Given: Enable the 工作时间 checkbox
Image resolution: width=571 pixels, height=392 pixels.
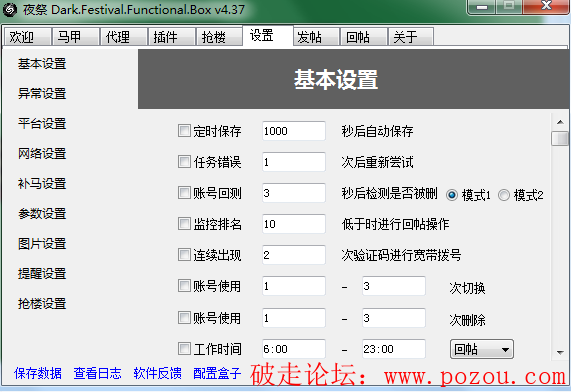Looking at the screenshot, I should [x=184, y=348].
